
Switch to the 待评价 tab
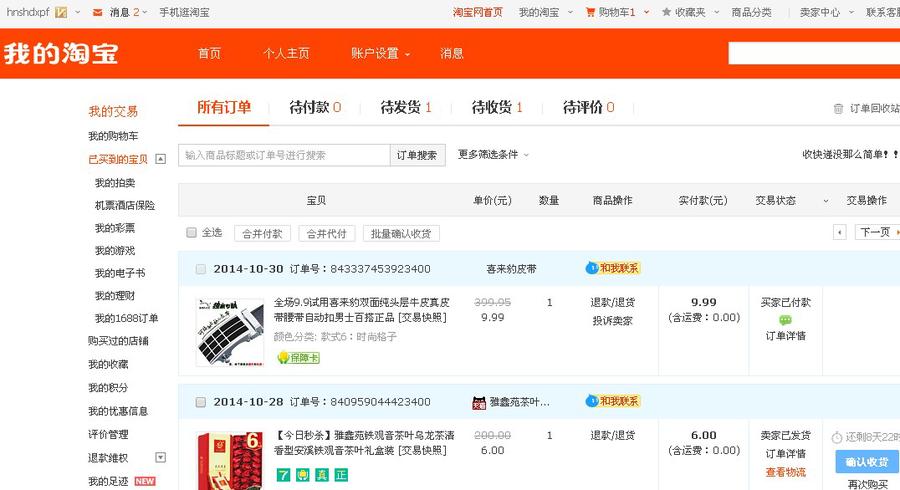[x=588, y=107]
